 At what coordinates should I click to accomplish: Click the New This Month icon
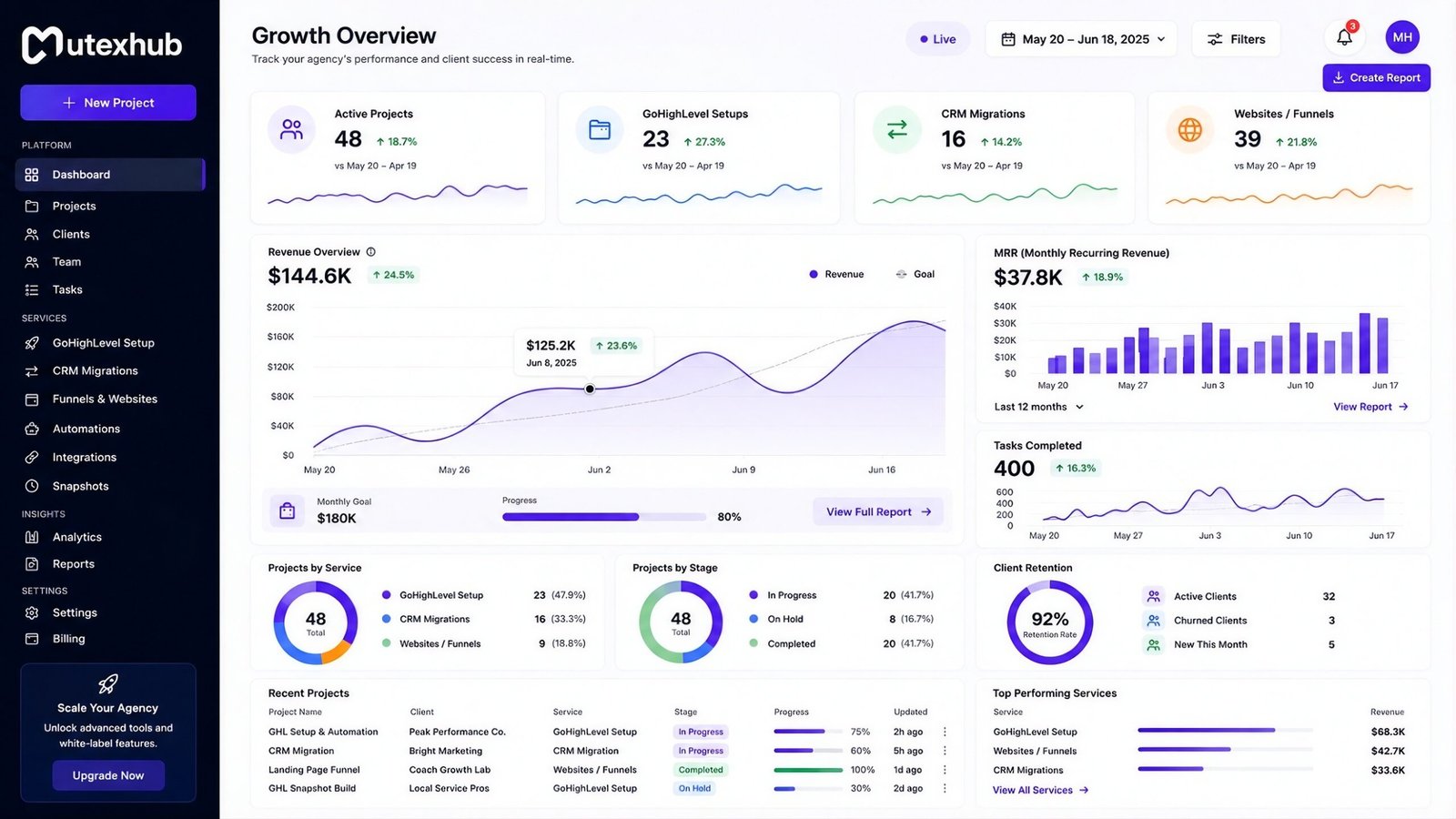[x=1153, y=644]
